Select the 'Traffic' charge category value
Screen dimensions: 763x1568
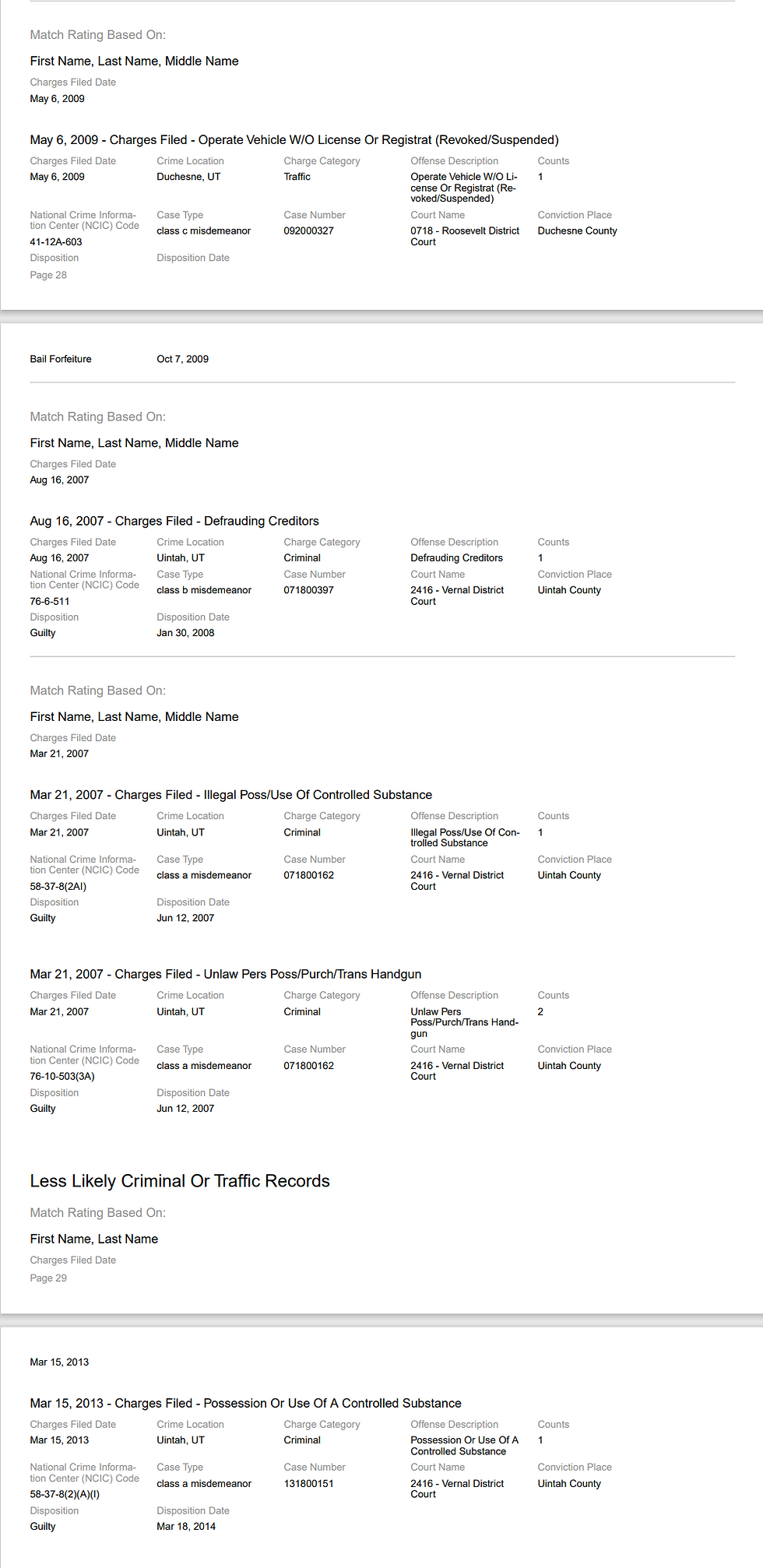click(297, 177)
